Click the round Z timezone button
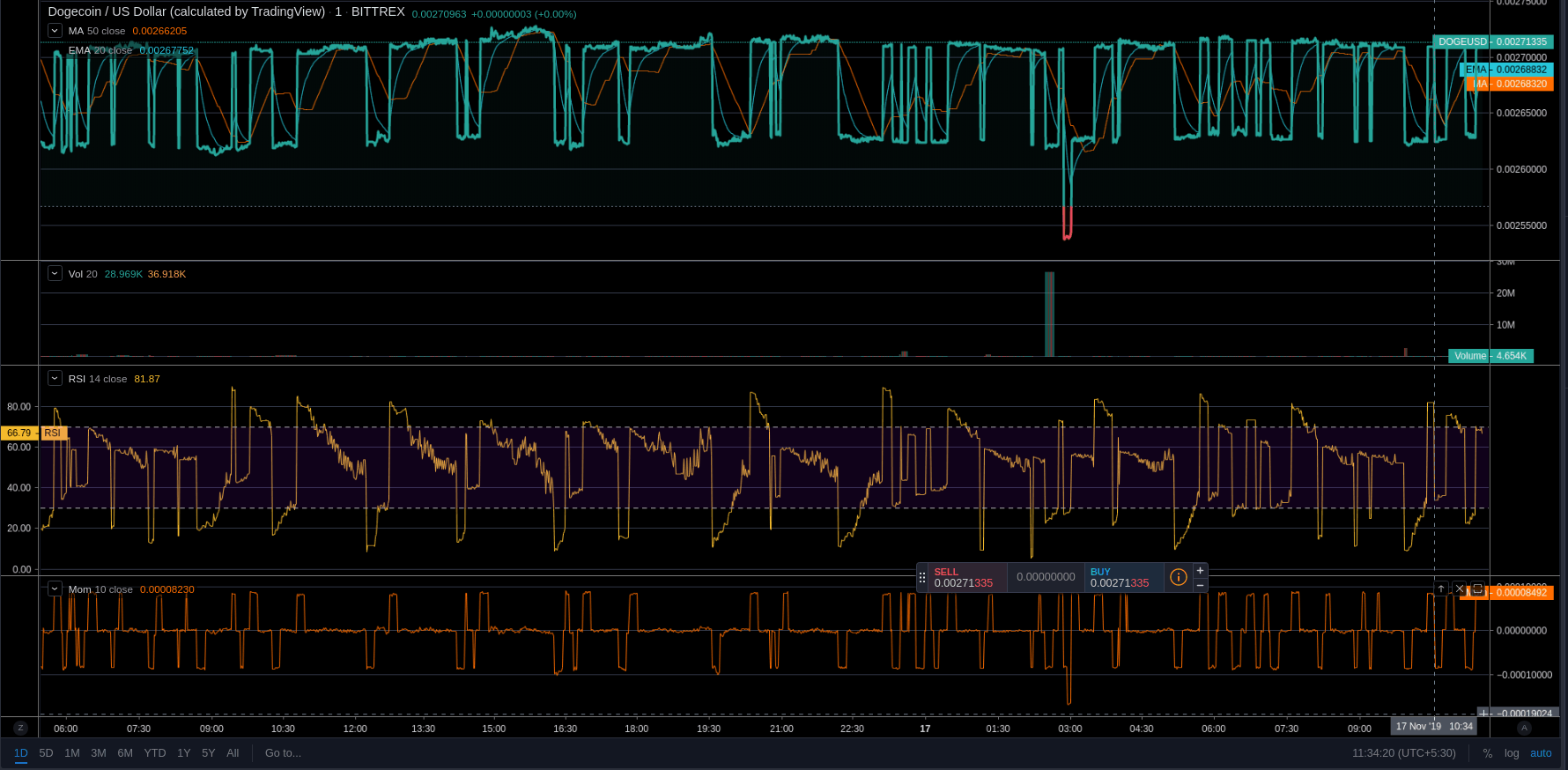This screenshot has height=770, width=1568. pyautogui.click(x=21, y=728)
